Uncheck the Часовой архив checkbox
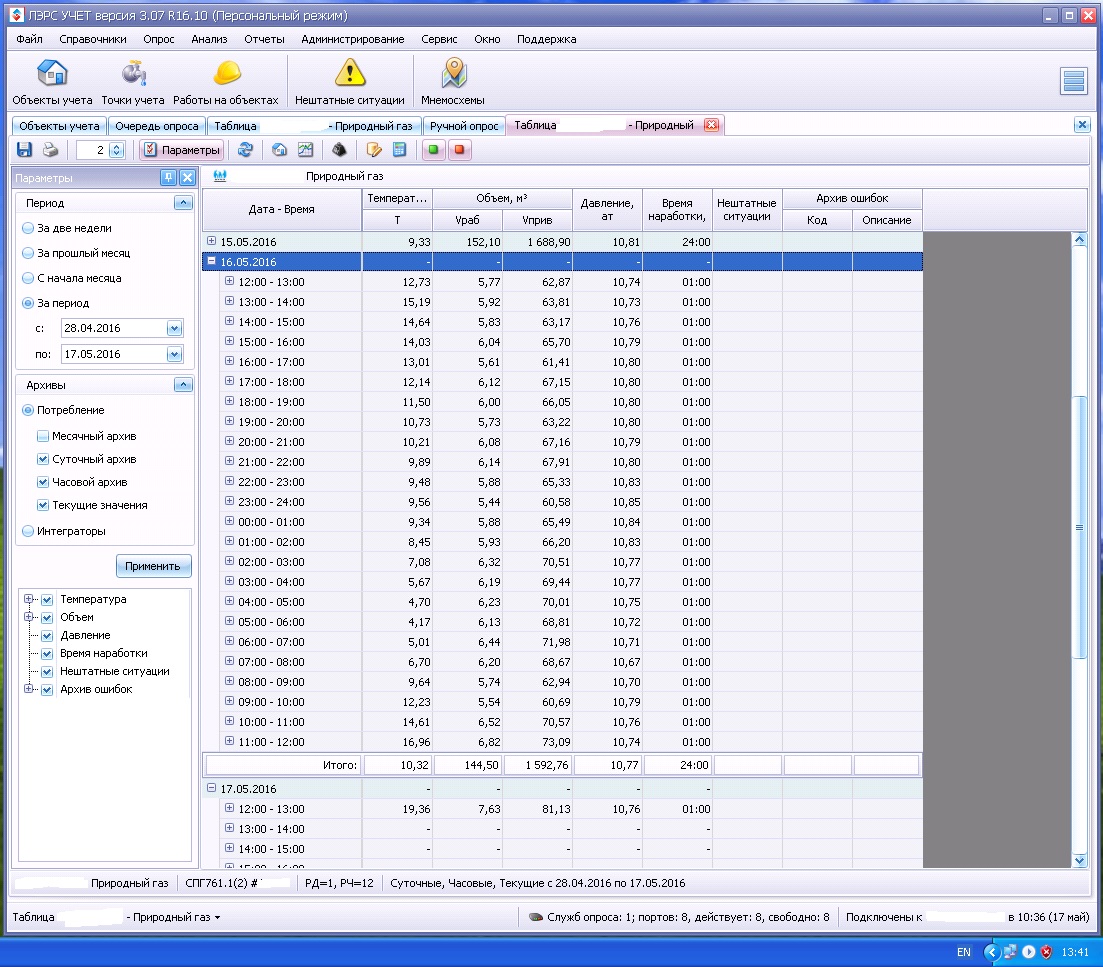The width and height of the screenshot is (1103, 967). tap(43, 482)
